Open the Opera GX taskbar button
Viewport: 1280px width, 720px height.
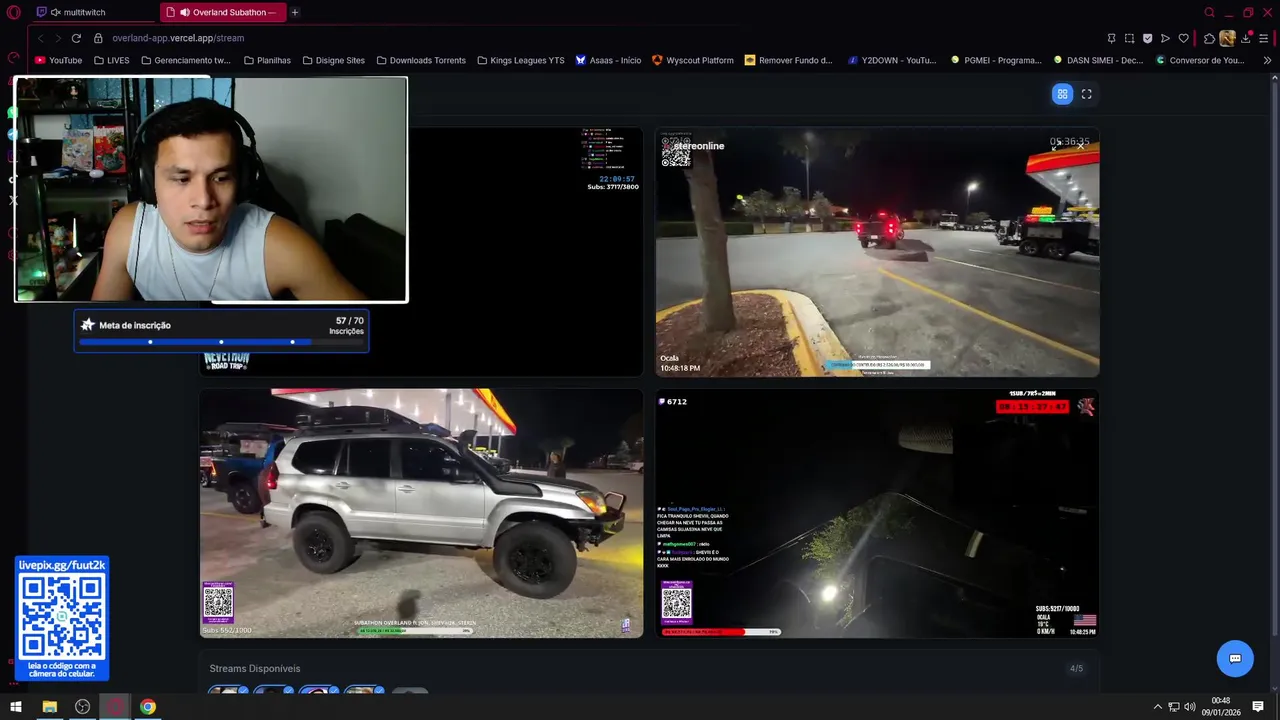pos(115,707)
